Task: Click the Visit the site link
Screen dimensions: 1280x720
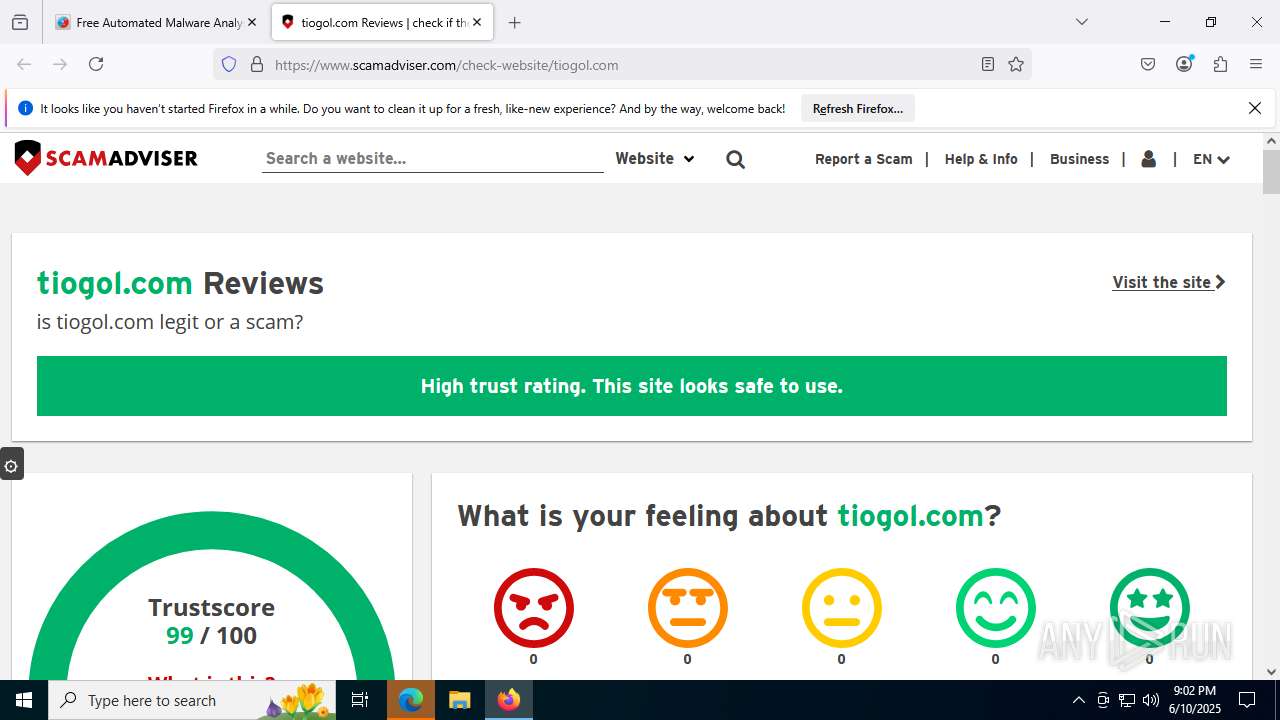Action: click(x=1169, y=282)
